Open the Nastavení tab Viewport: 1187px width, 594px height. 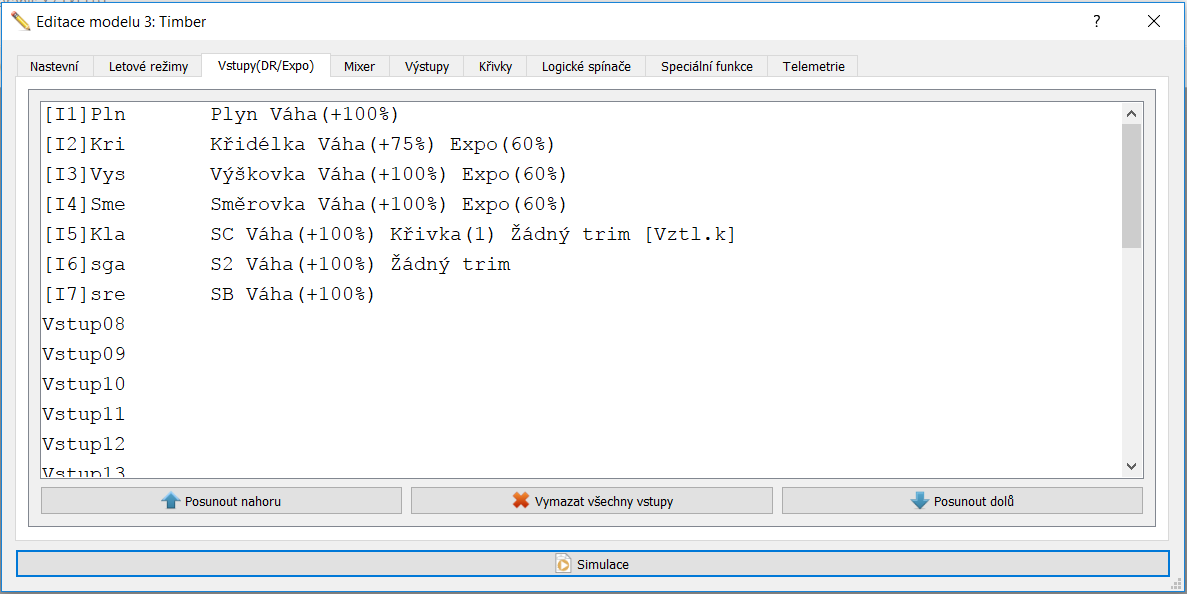55,67
